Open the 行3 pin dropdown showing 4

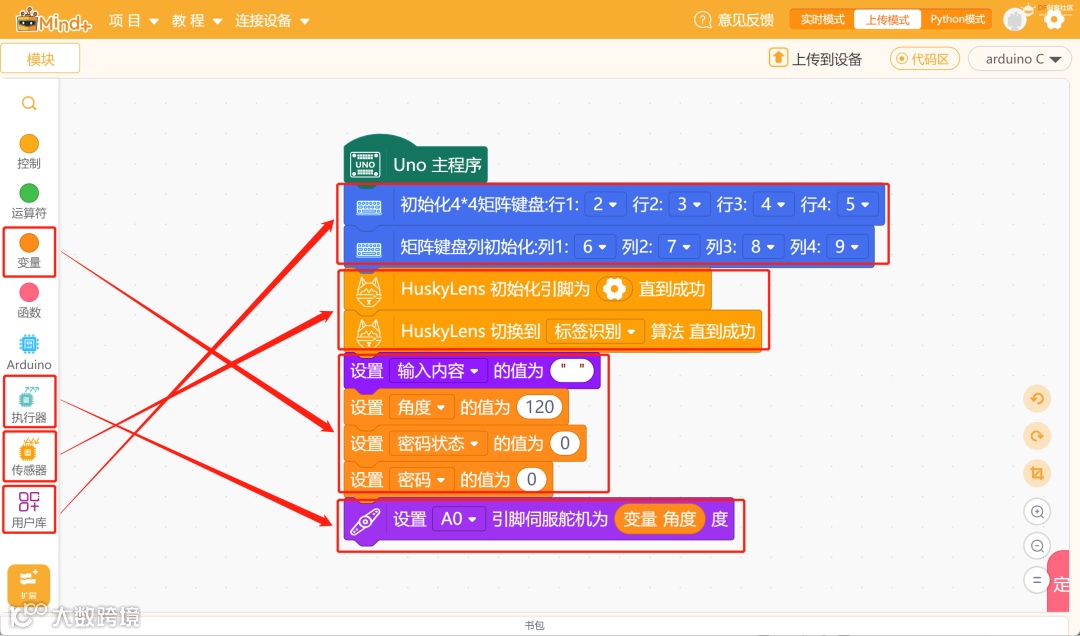click(773, 205)
